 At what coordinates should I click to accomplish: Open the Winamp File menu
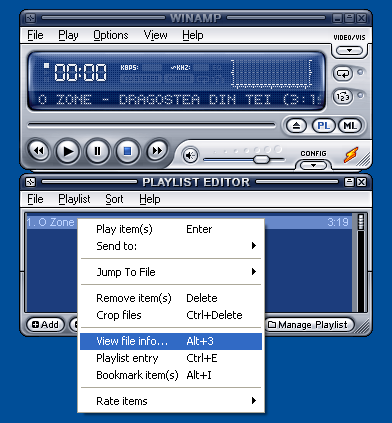pyautogui.click(x=35, y=35)
